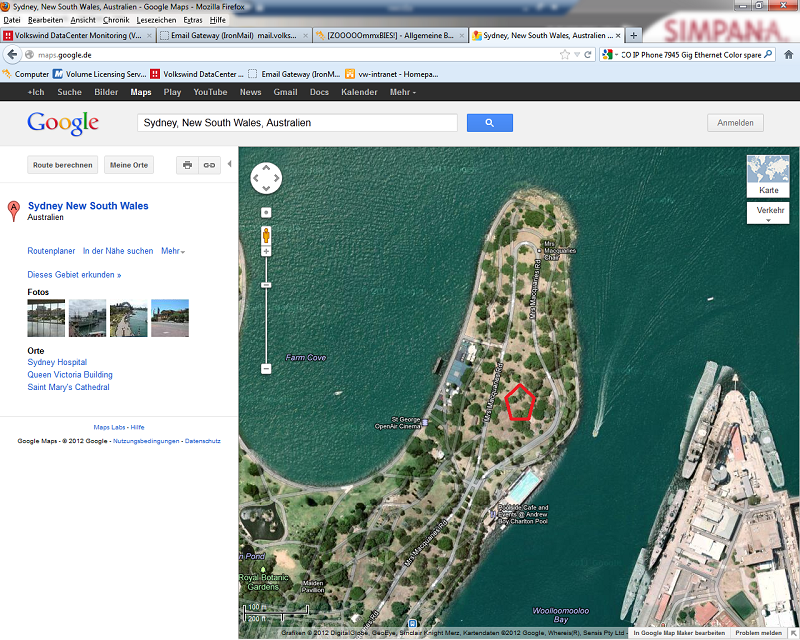
Task: Open vw-intranet Homepage bookmark
Action: [x=392, y=74]
